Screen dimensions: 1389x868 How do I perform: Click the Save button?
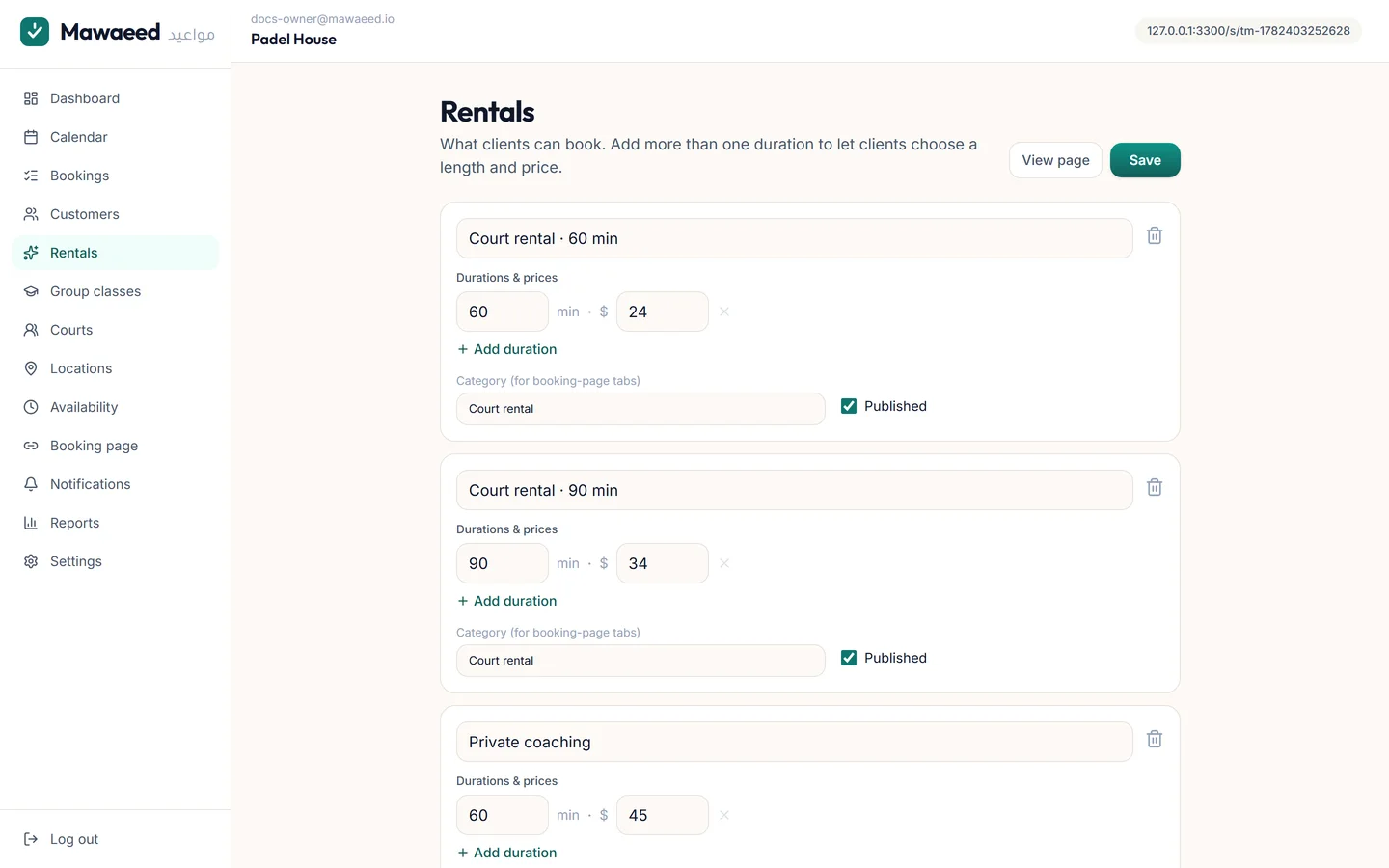click(1145, 160)
